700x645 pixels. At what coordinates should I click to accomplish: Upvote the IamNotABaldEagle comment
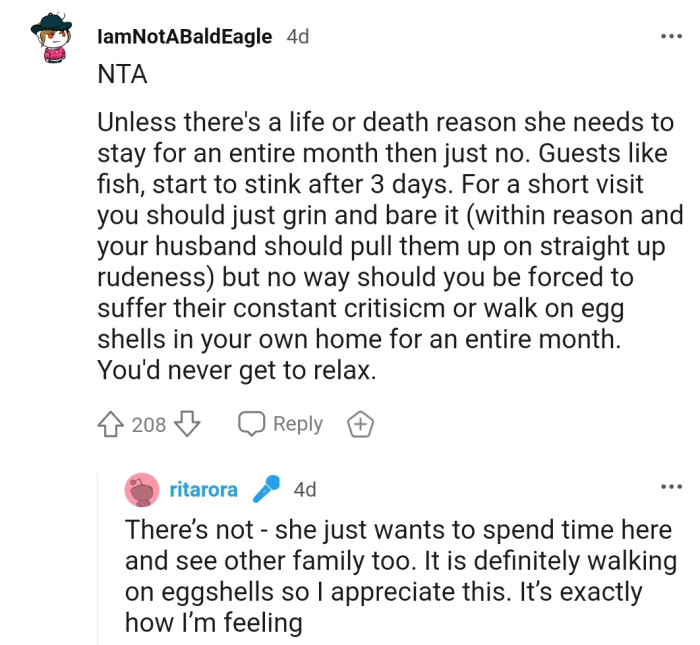click(x=109, y=425)
